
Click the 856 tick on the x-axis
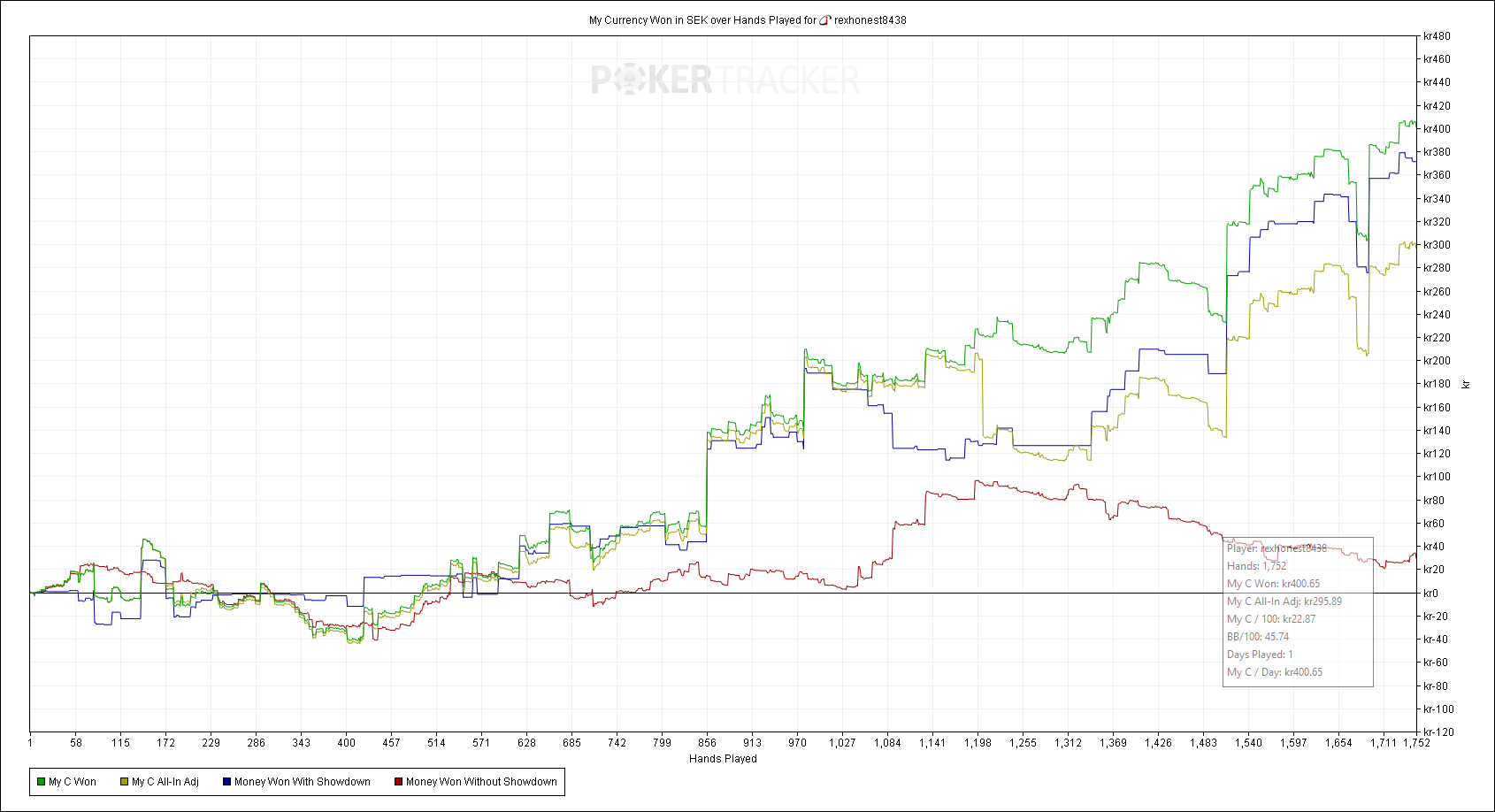click(707, 743)
